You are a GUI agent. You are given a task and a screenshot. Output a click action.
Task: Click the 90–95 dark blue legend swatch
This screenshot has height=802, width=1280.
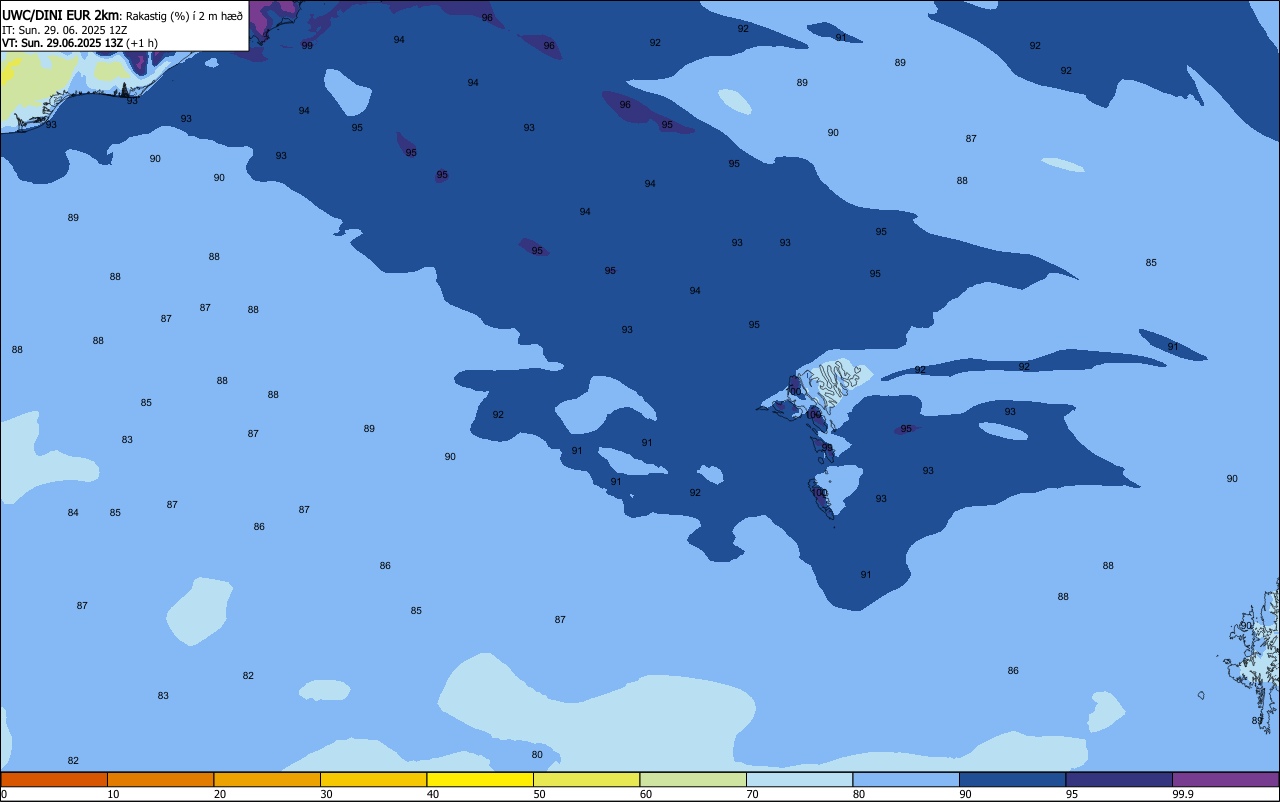coord(1012,779)
